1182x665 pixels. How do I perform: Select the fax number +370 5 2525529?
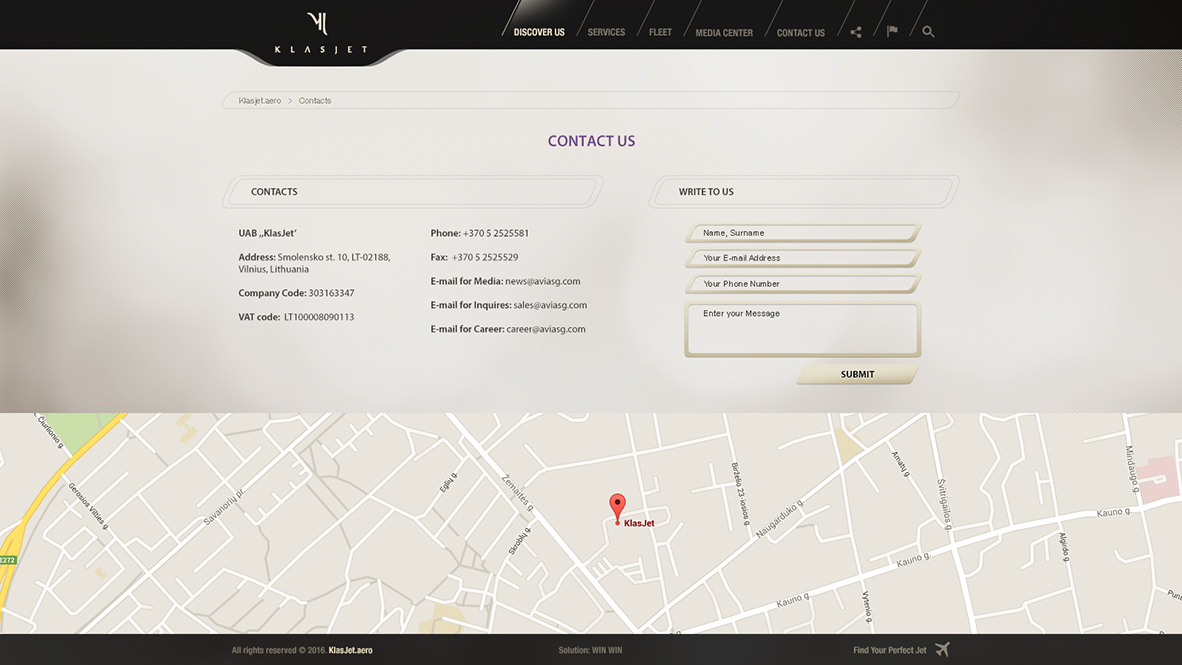(x=485, y=257)
